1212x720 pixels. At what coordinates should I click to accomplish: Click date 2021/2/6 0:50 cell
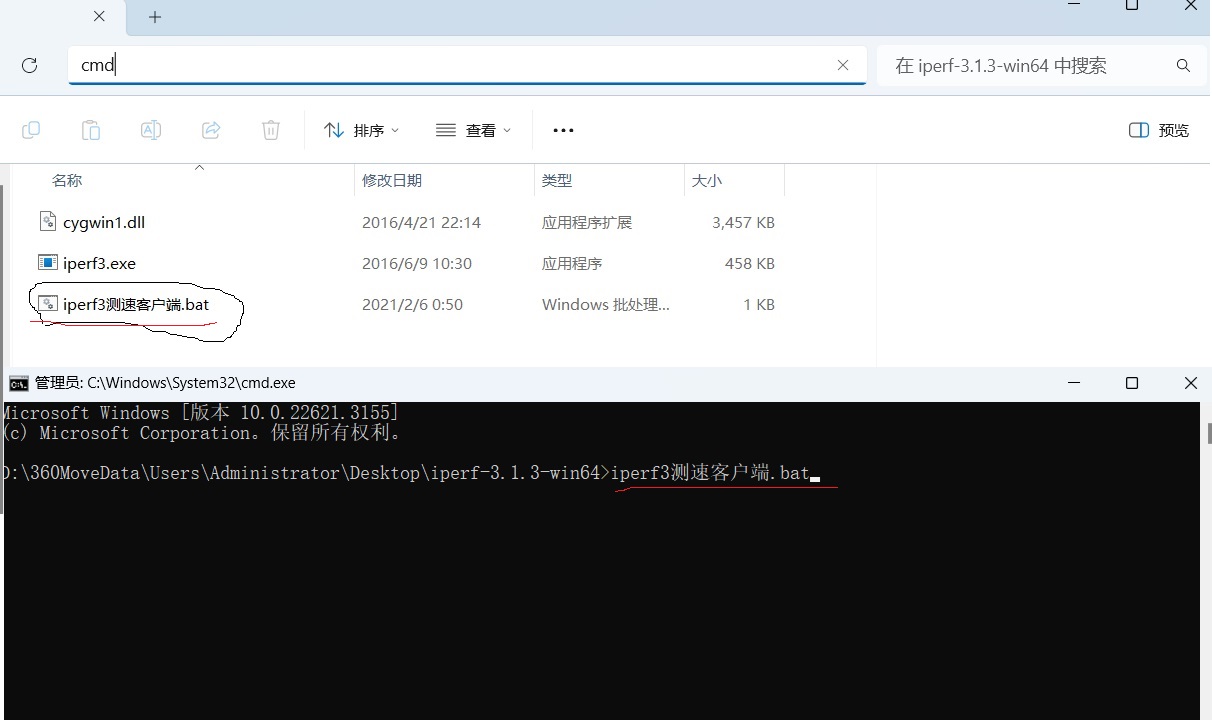(x=412, y=304)
